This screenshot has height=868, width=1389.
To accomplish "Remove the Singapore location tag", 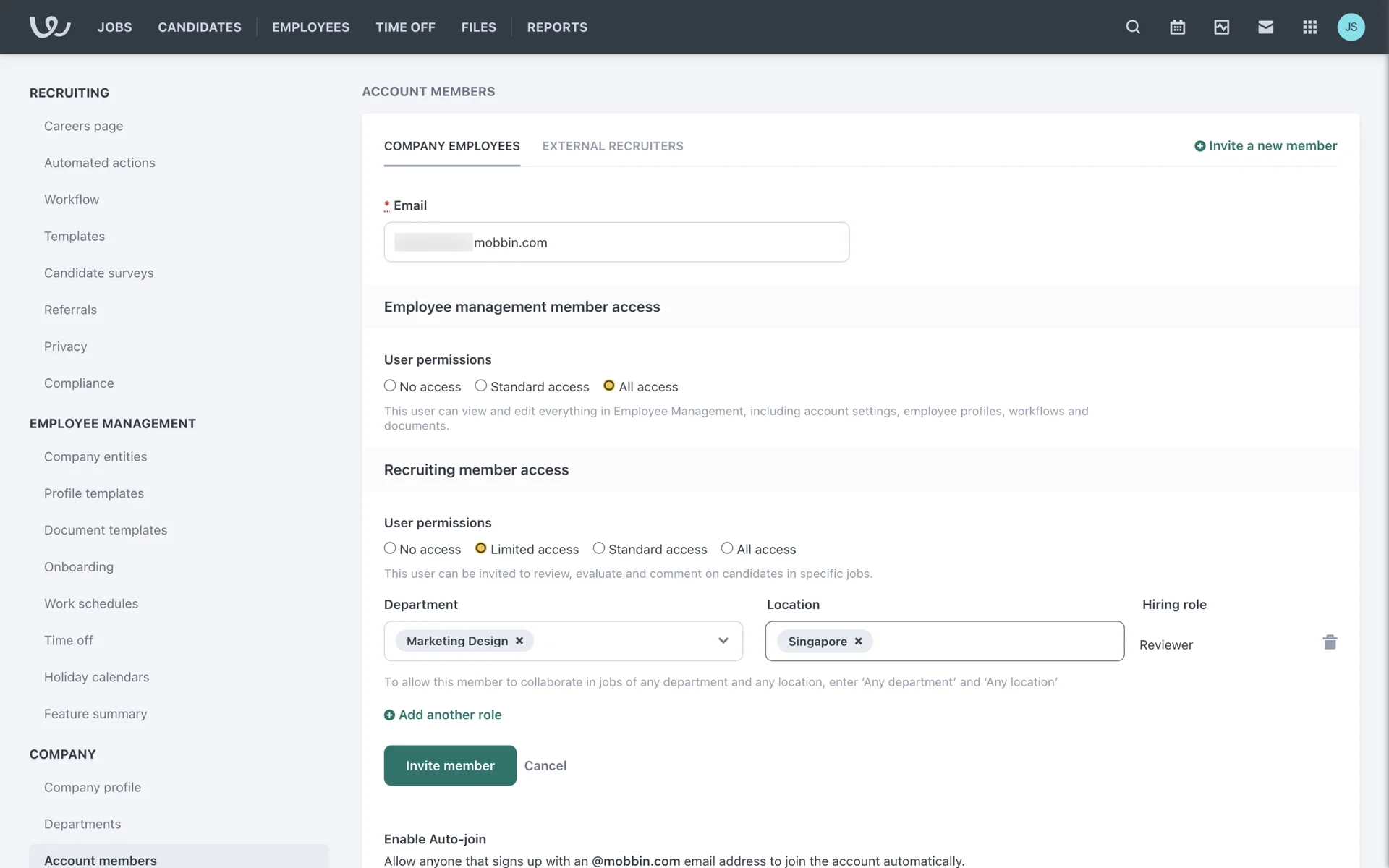I will pyautogui.click(x=859, y=642).
